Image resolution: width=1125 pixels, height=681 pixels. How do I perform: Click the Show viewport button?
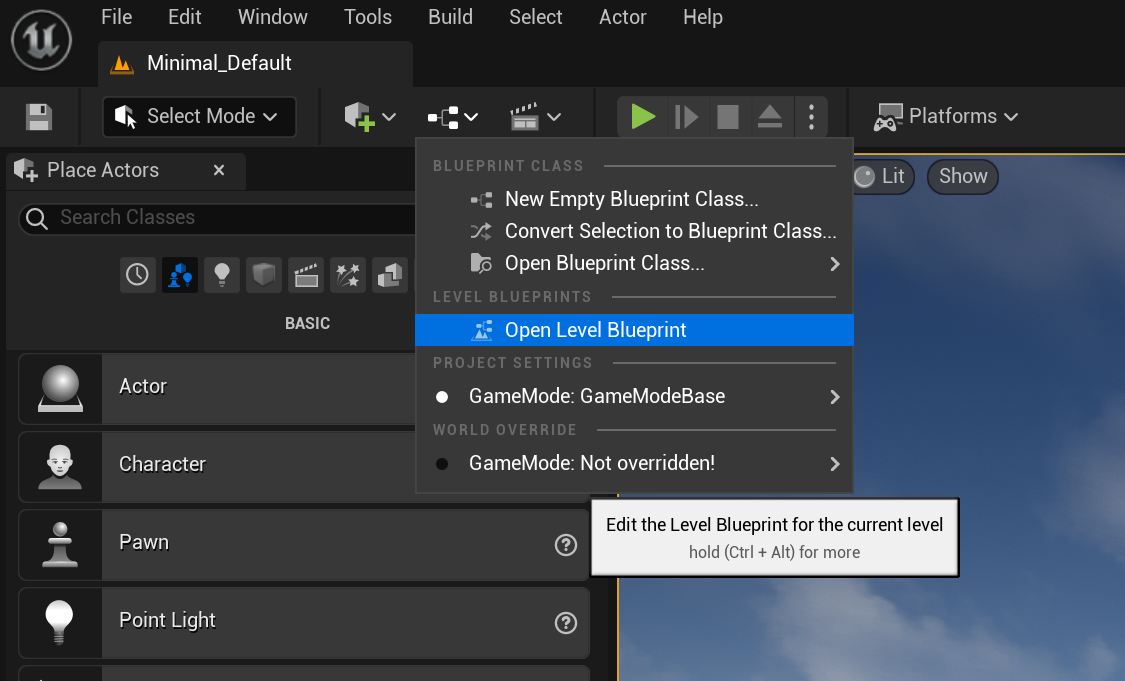tap(963, 177)
